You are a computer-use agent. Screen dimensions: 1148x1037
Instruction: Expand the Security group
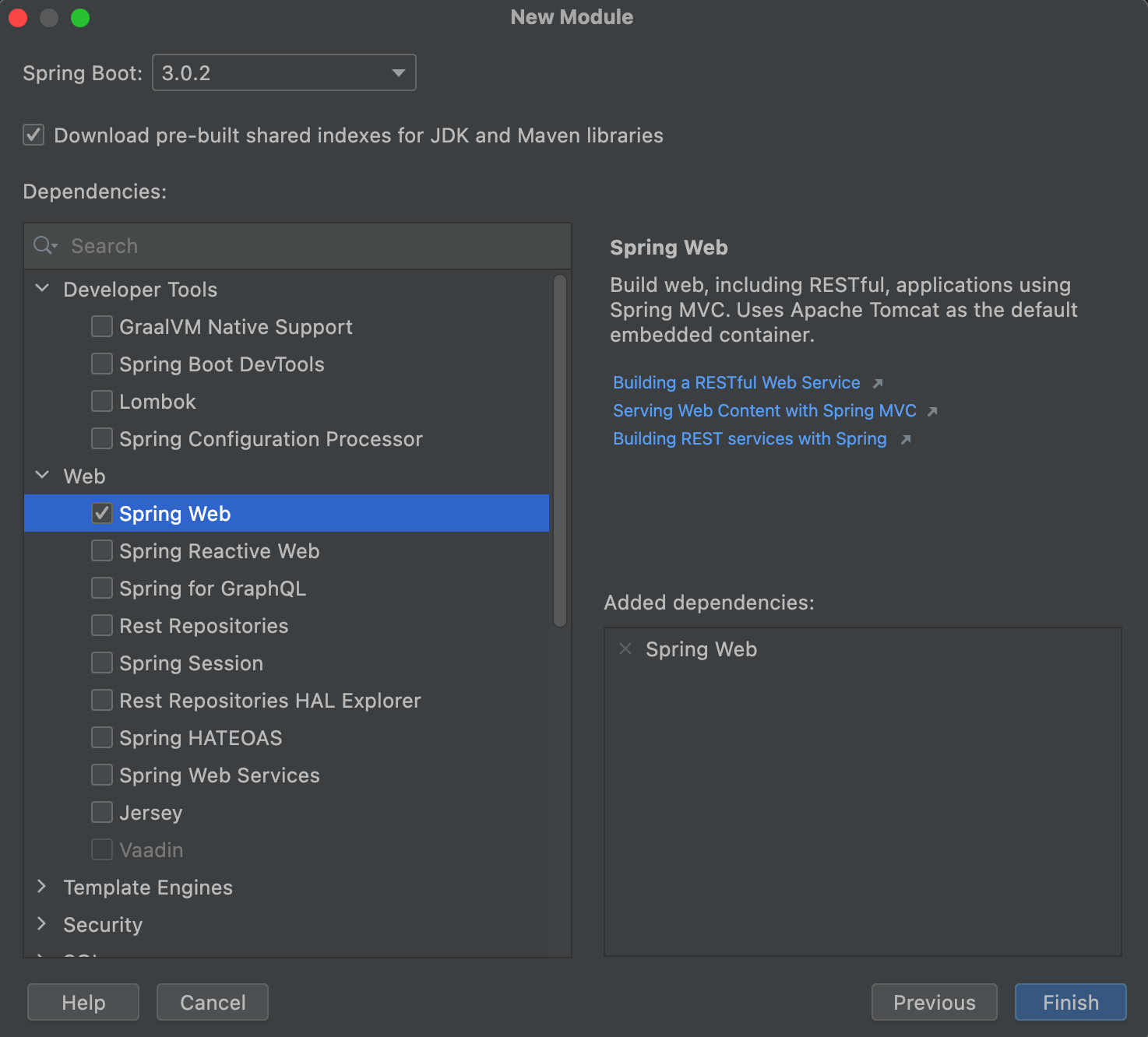pyautogui.click(x=42, y=923)
